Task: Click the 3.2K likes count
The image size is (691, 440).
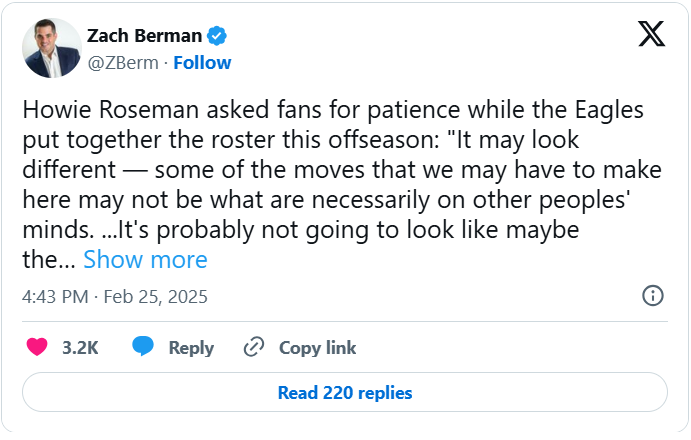Action: 80,348
